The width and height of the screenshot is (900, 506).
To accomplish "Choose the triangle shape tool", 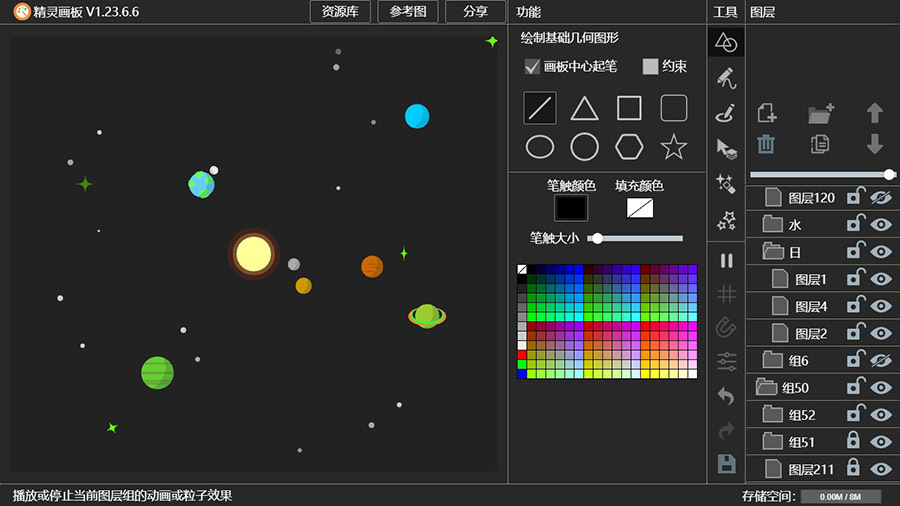I will (x=584, y=108).
